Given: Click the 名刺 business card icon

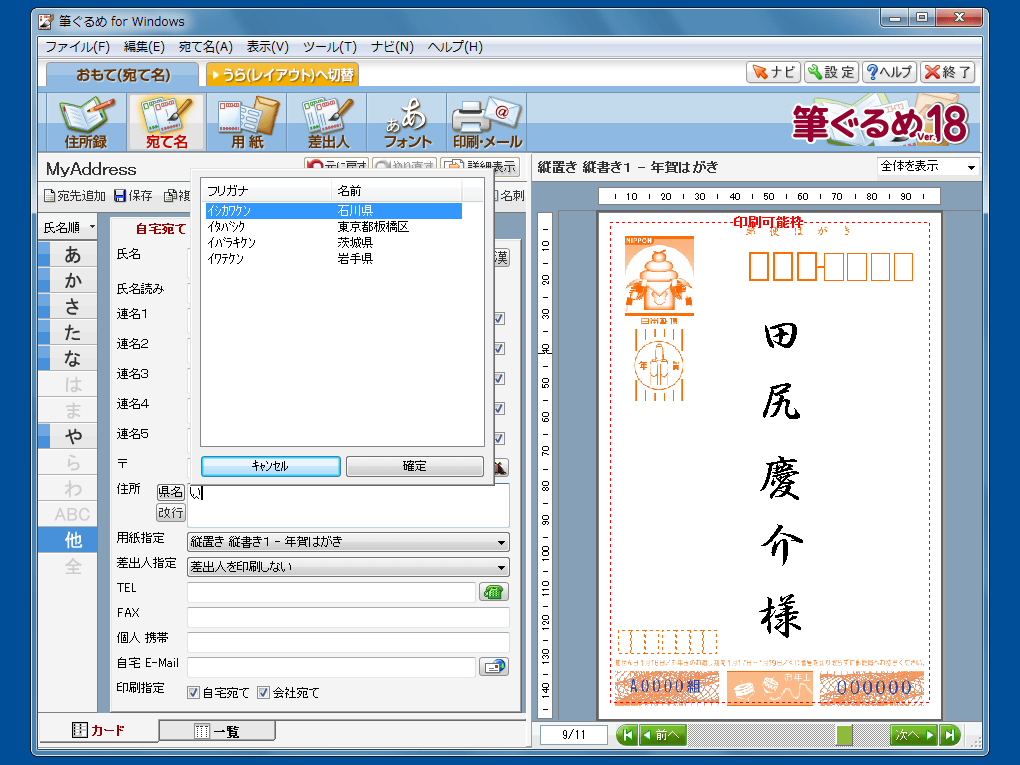Looking at the screenshot, I should [x=508, y=195].
